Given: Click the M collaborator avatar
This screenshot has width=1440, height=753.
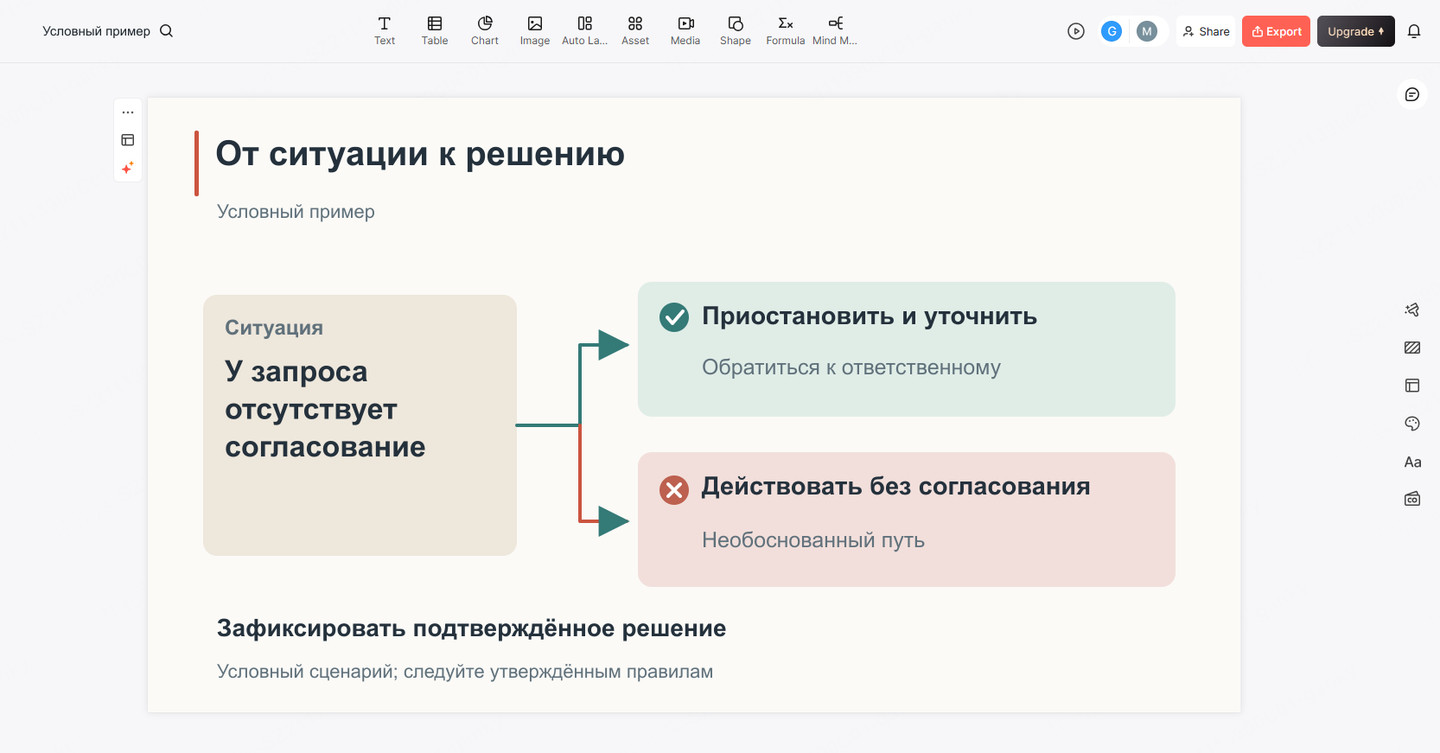Looking at the screenshot, I should coord(1147,31).
